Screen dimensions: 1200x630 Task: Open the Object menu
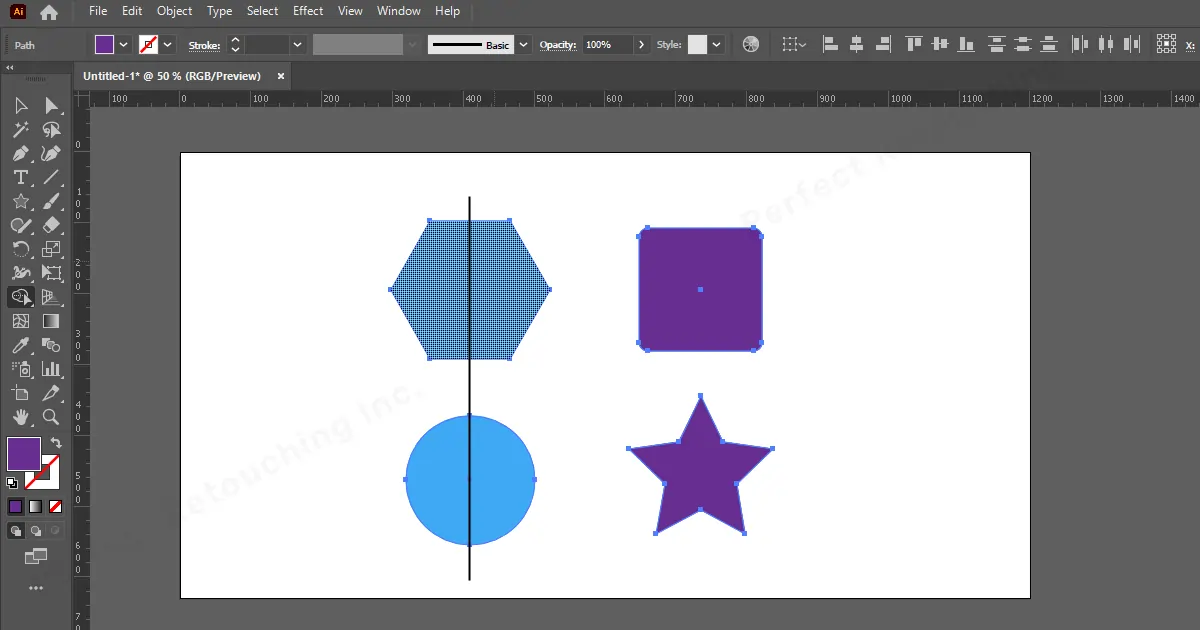click(174, 11)
